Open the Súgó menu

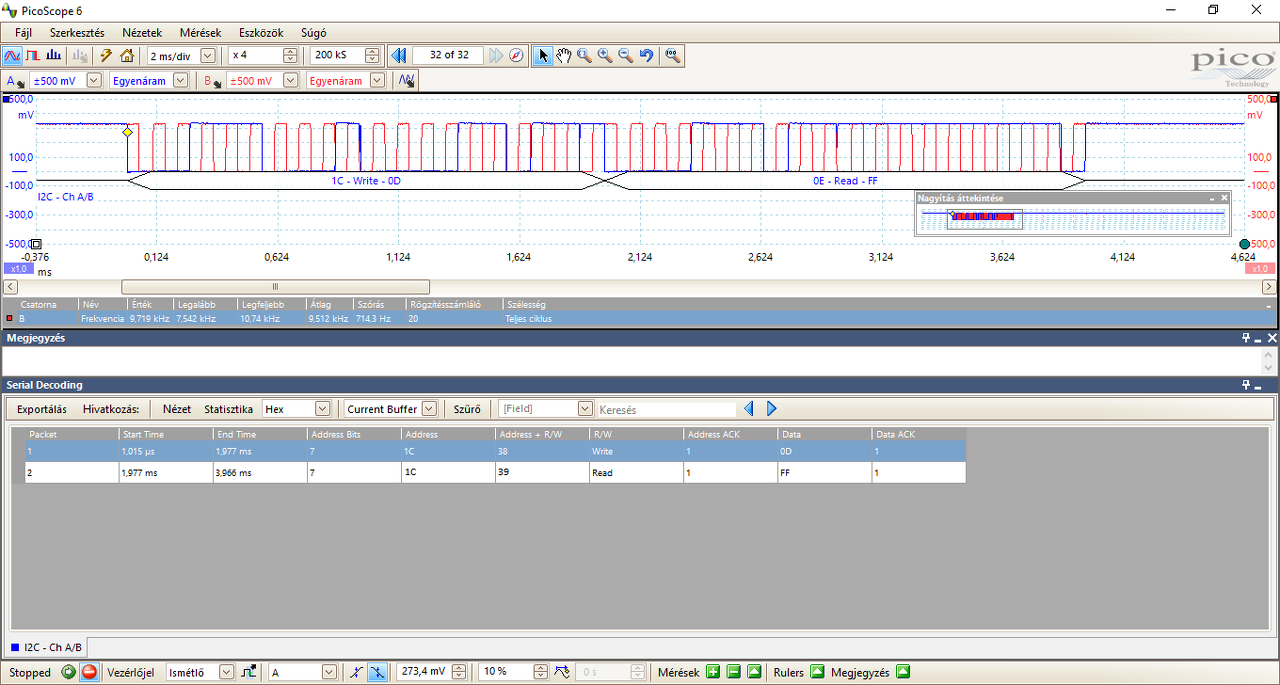[x=314, y=33]
